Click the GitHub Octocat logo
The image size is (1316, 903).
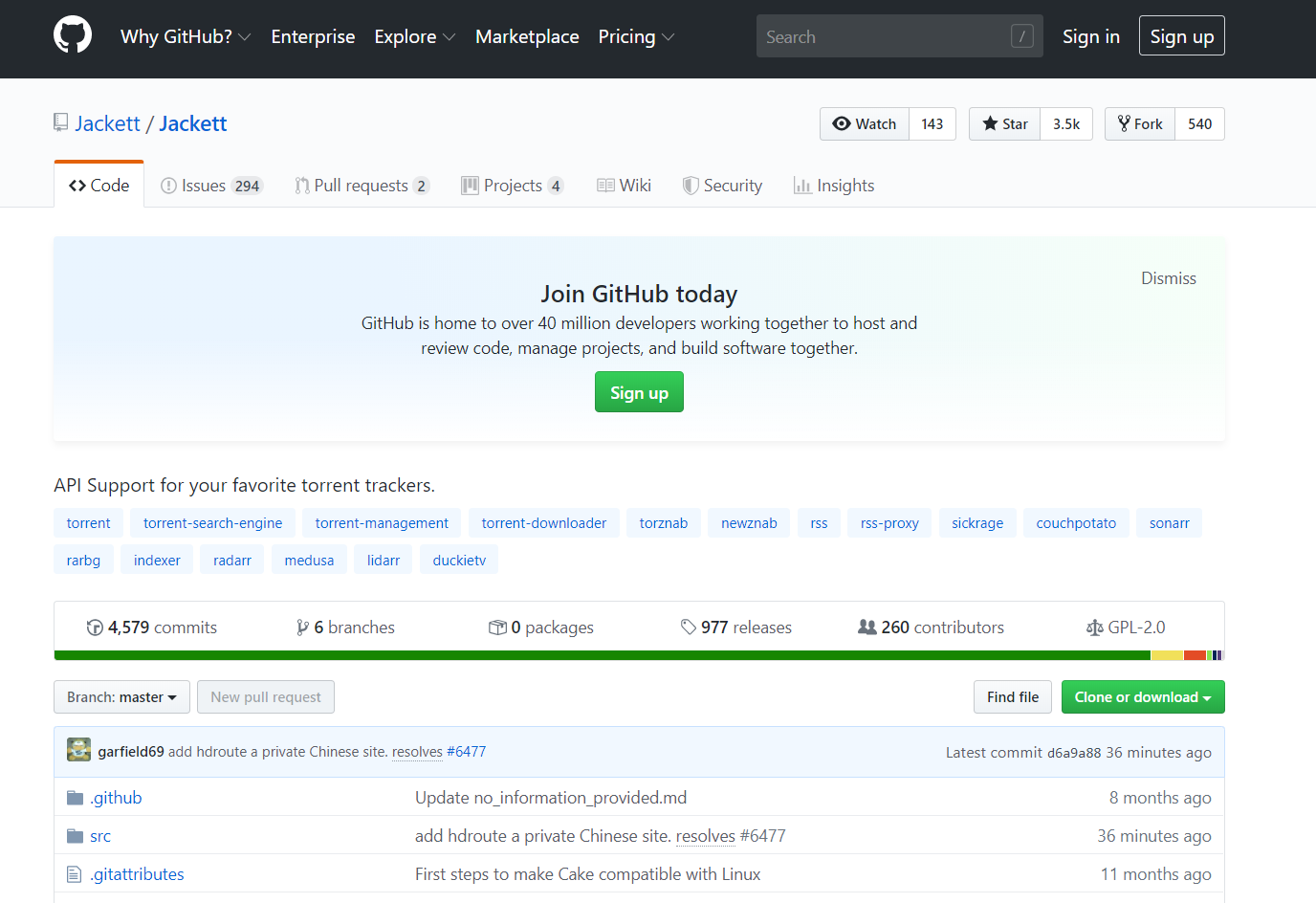(x=73, y=34)
